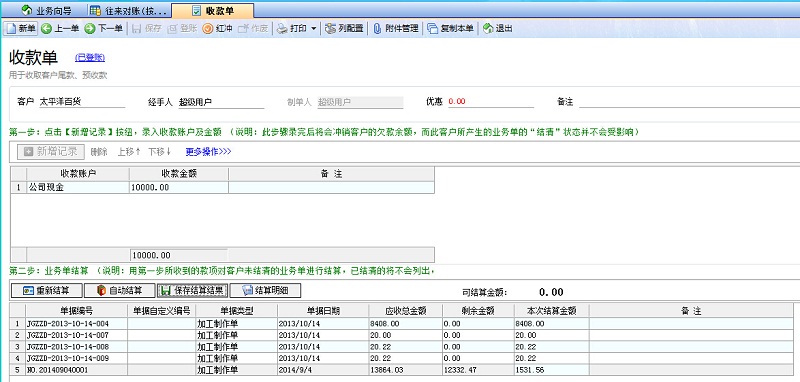Click the 收款账户 column header
800x382 pixels.
[x=78, y=173]
